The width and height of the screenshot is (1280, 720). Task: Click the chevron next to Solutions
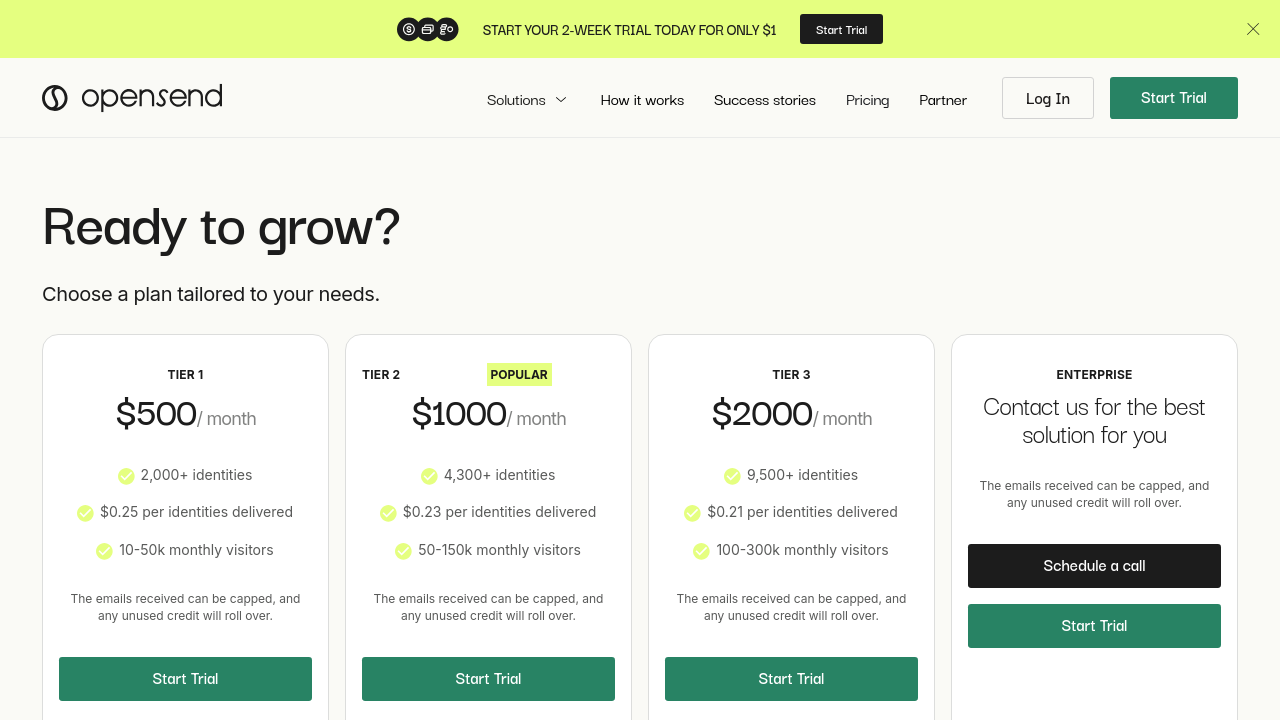561,100
